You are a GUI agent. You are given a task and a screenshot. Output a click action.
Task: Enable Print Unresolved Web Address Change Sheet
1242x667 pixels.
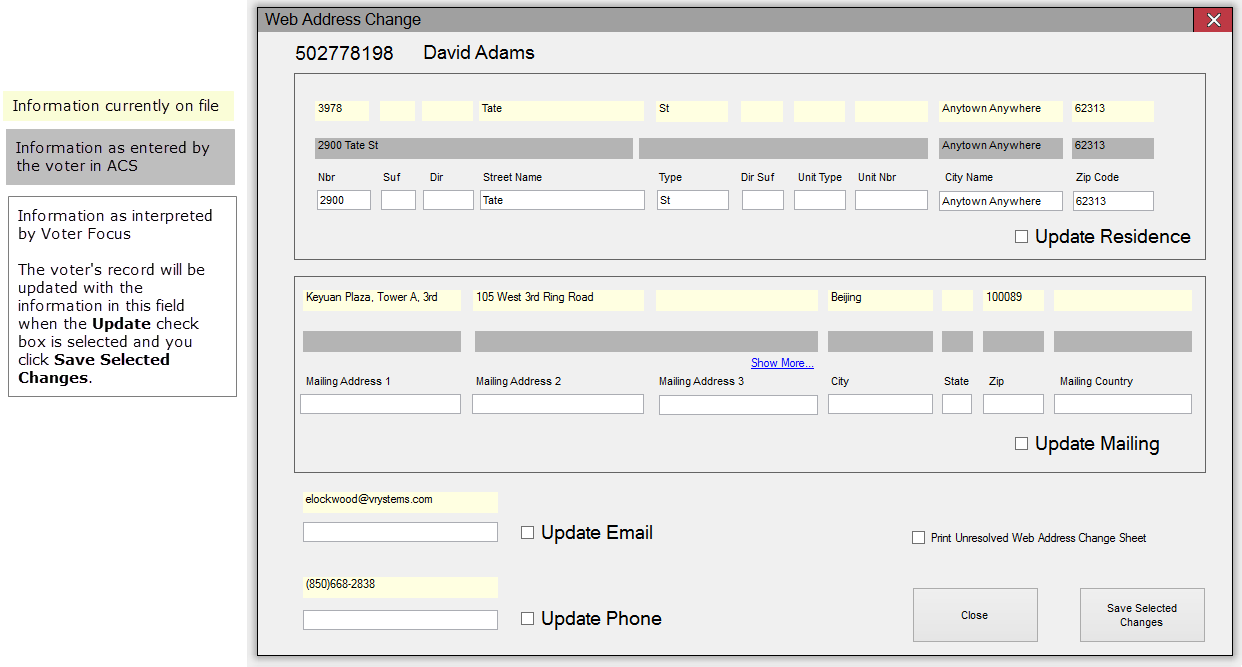point(918,538)
